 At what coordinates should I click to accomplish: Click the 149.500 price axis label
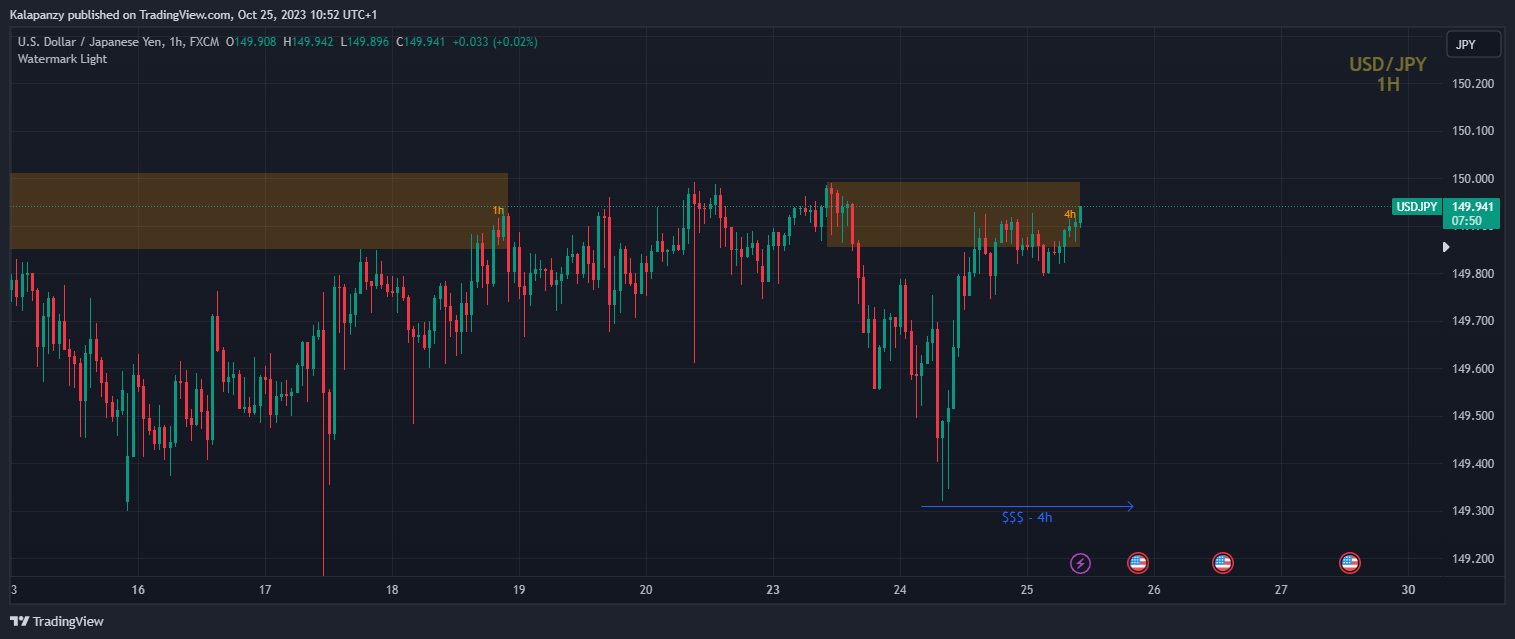(x=1472, y=416)
